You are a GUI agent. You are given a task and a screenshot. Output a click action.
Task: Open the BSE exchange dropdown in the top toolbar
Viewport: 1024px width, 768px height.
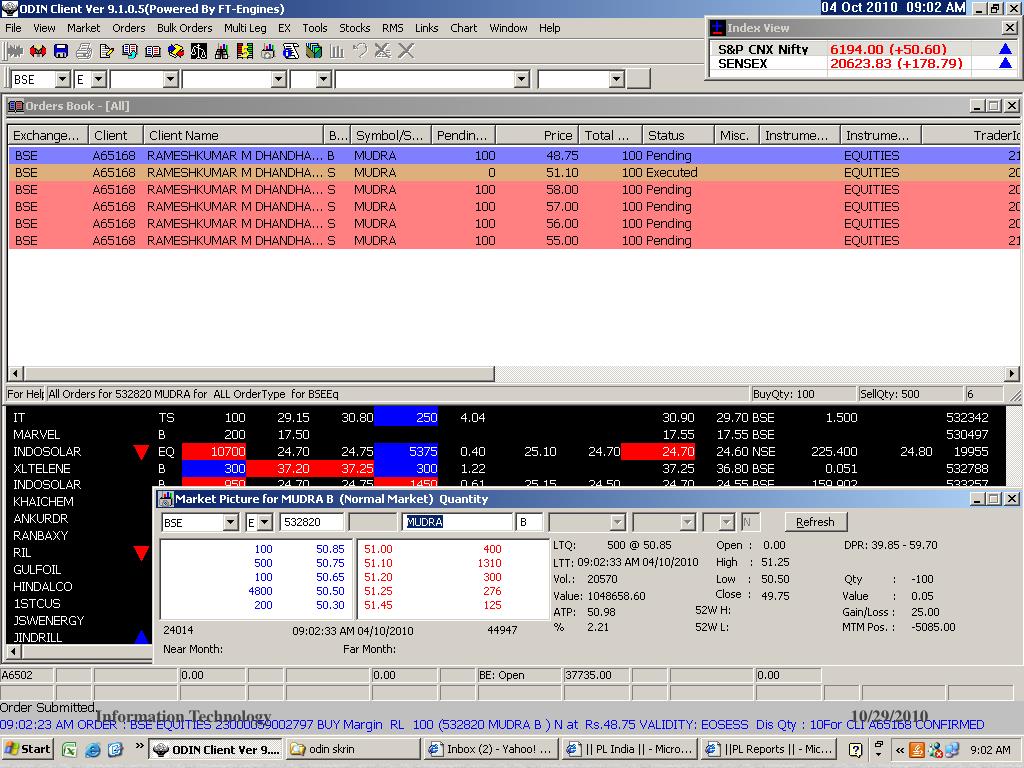[x=63, y=79]
